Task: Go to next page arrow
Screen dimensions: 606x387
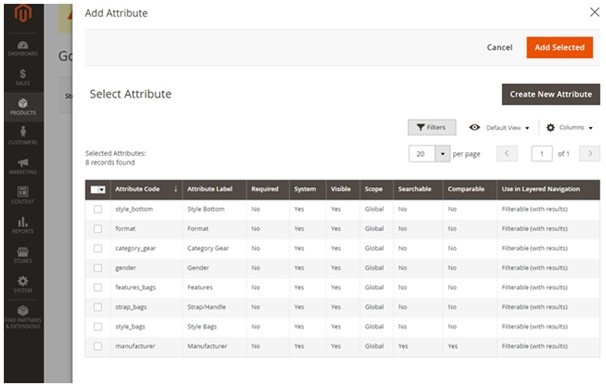Action: point(590,153)
